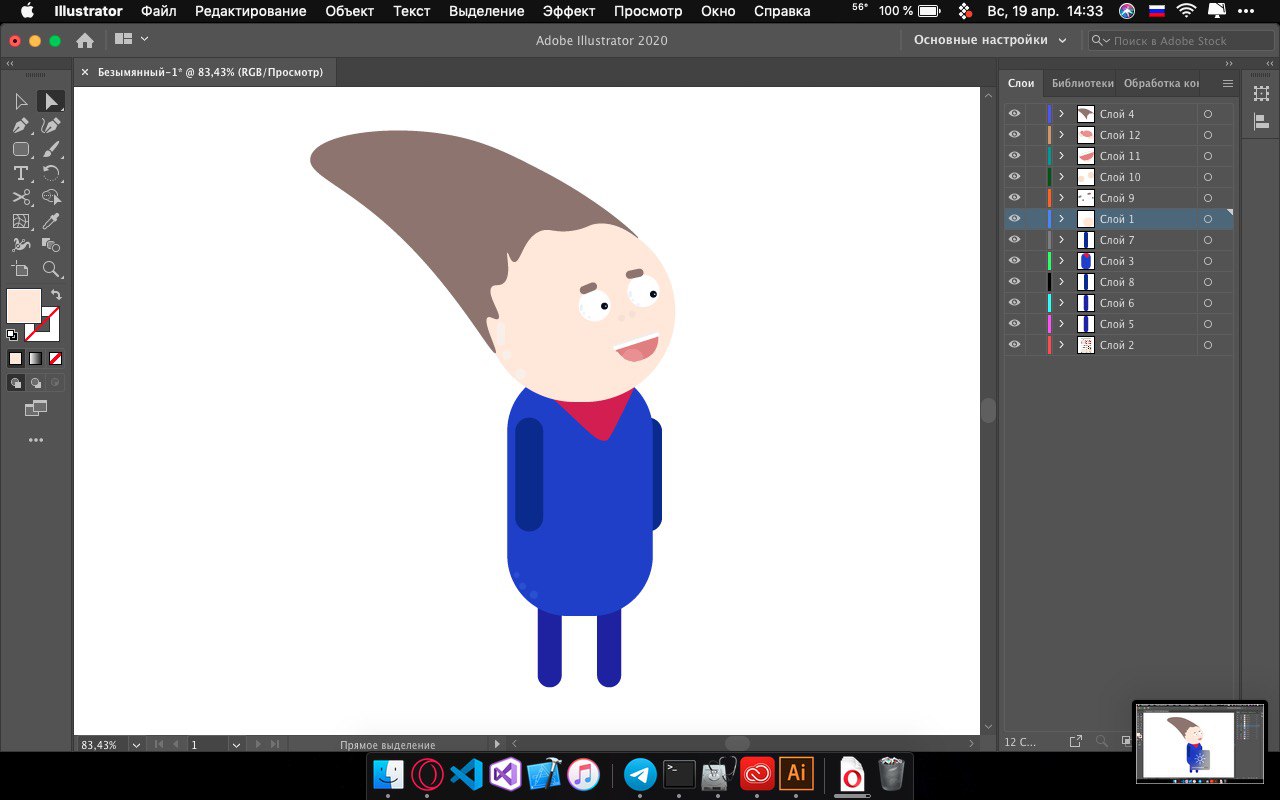
Task: Click the fill color swatch
Action: 24,306
